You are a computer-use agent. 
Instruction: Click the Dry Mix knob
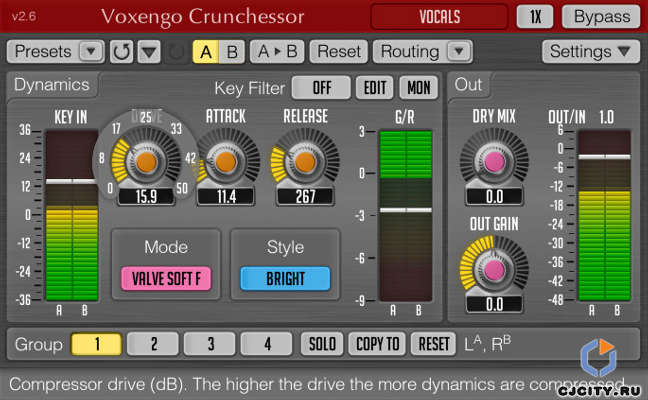click(x=494, y=161)
